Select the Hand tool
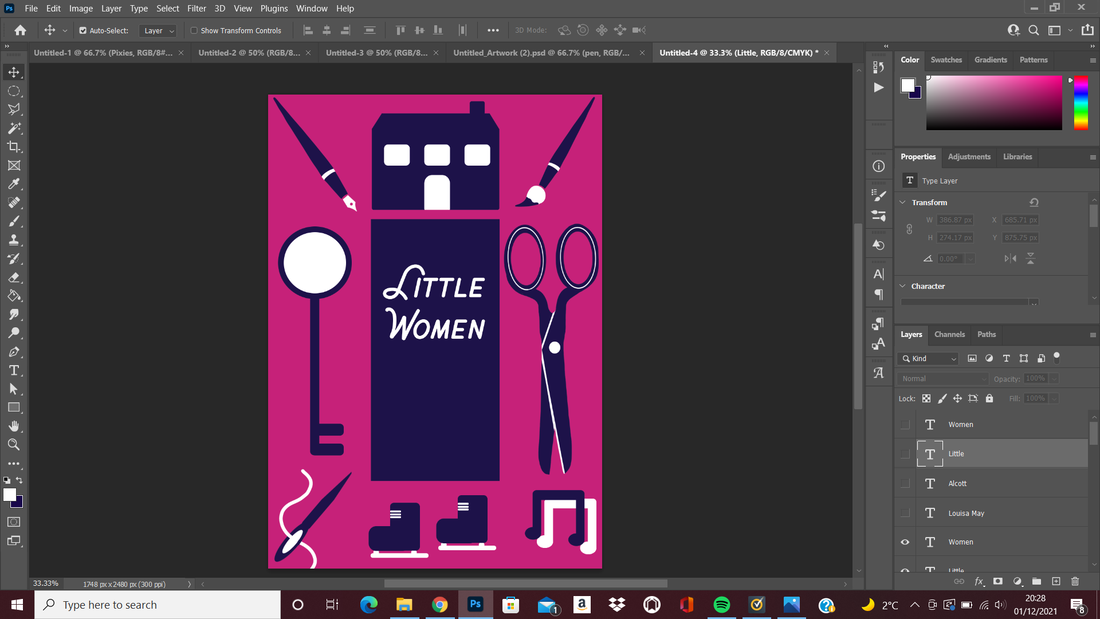 (x=14, y=426)
